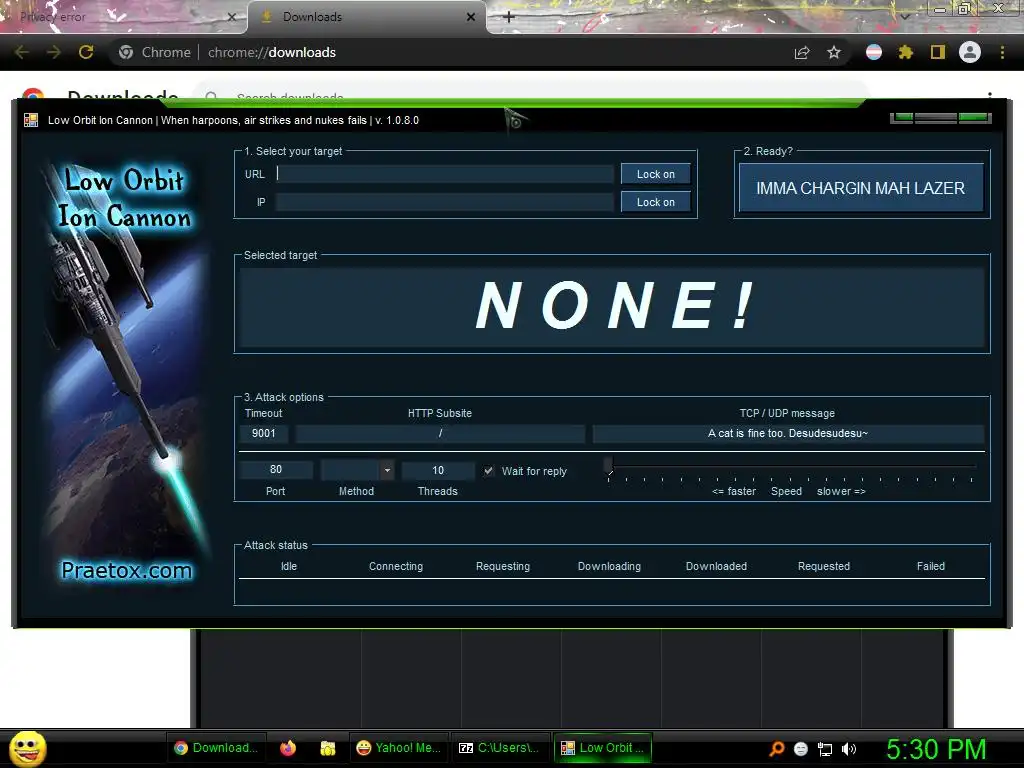The image size is (1024, 768).
Task: Toggle the Wait for reply checkbox
Action: coord(488,471)
